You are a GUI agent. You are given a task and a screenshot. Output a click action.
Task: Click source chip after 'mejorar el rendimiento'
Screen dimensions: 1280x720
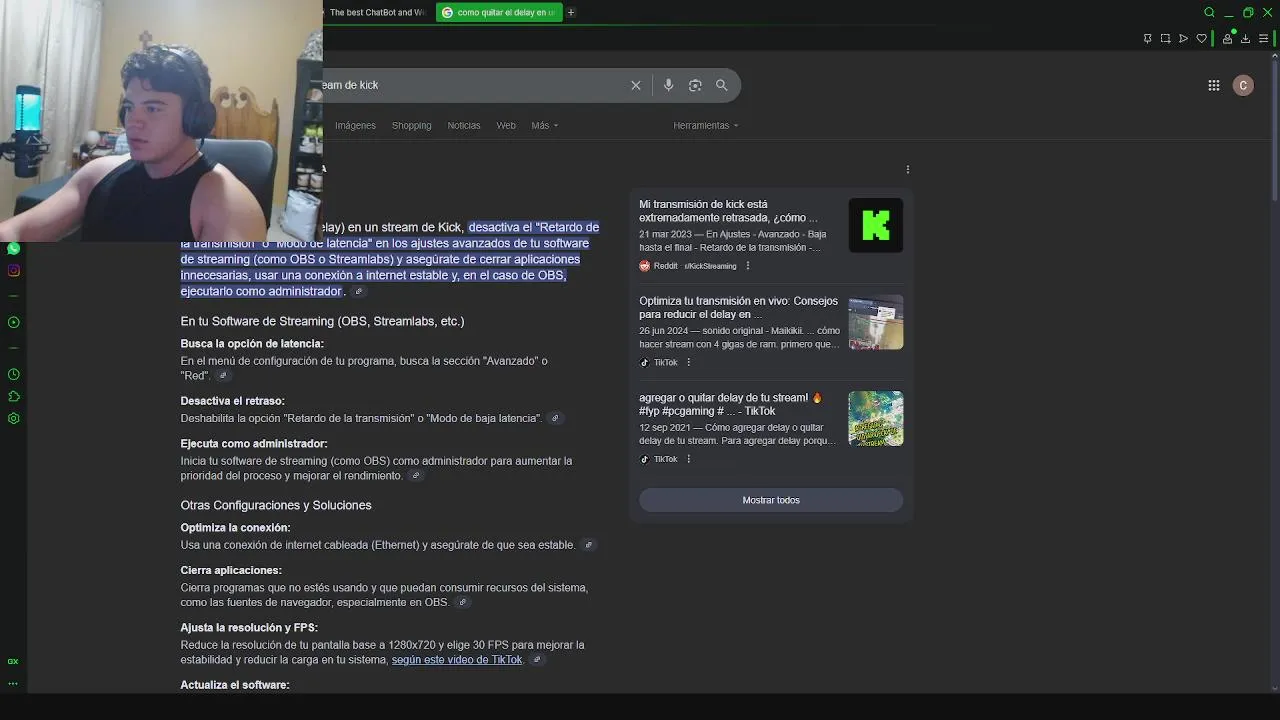416,476
